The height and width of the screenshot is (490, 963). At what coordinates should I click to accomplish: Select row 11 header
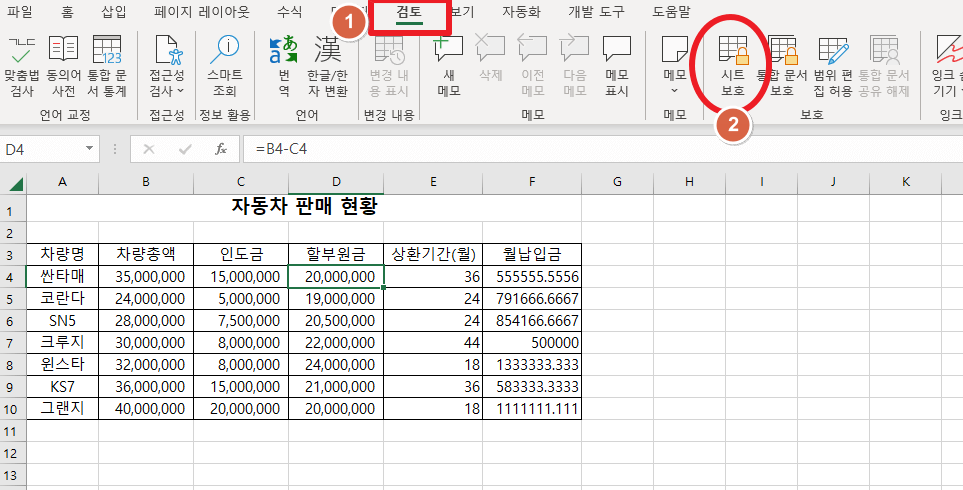tap(13, 431)
